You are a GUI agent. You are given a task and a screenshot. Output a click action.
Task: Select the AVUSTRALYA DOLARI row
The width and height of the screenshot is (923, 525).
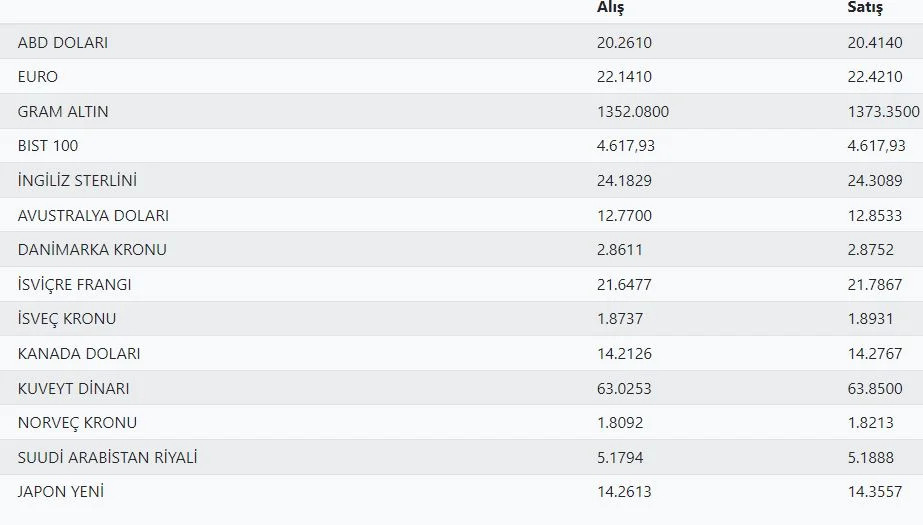(93, 216)
